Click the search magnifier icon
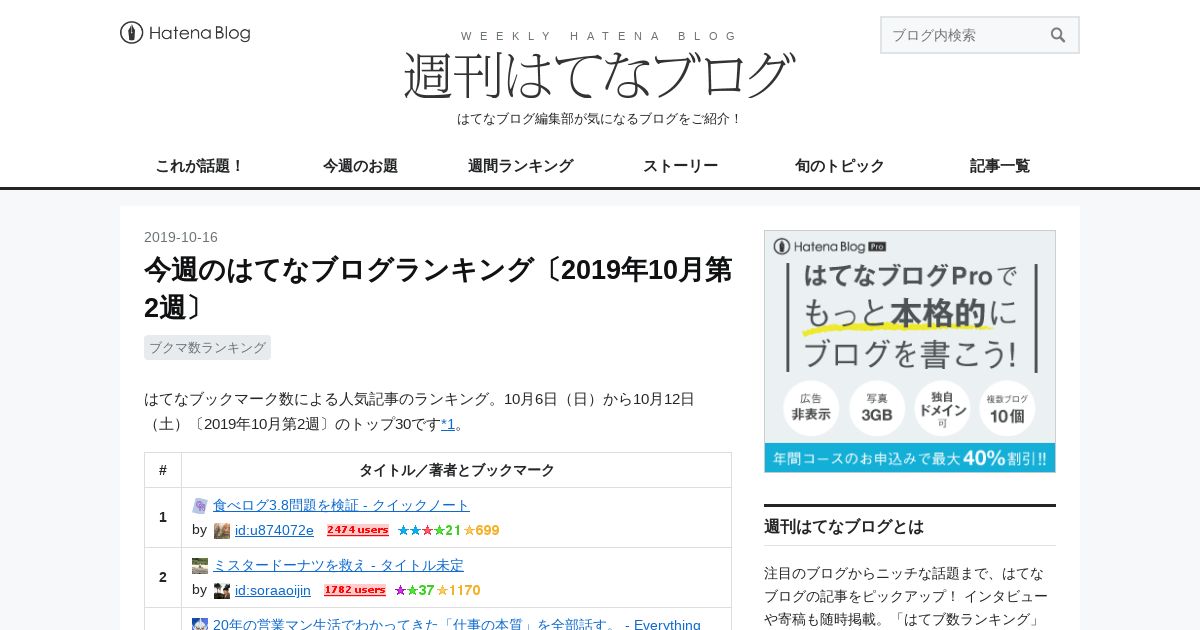This screenshot has width=1200, height=630. click(1058, 35)
